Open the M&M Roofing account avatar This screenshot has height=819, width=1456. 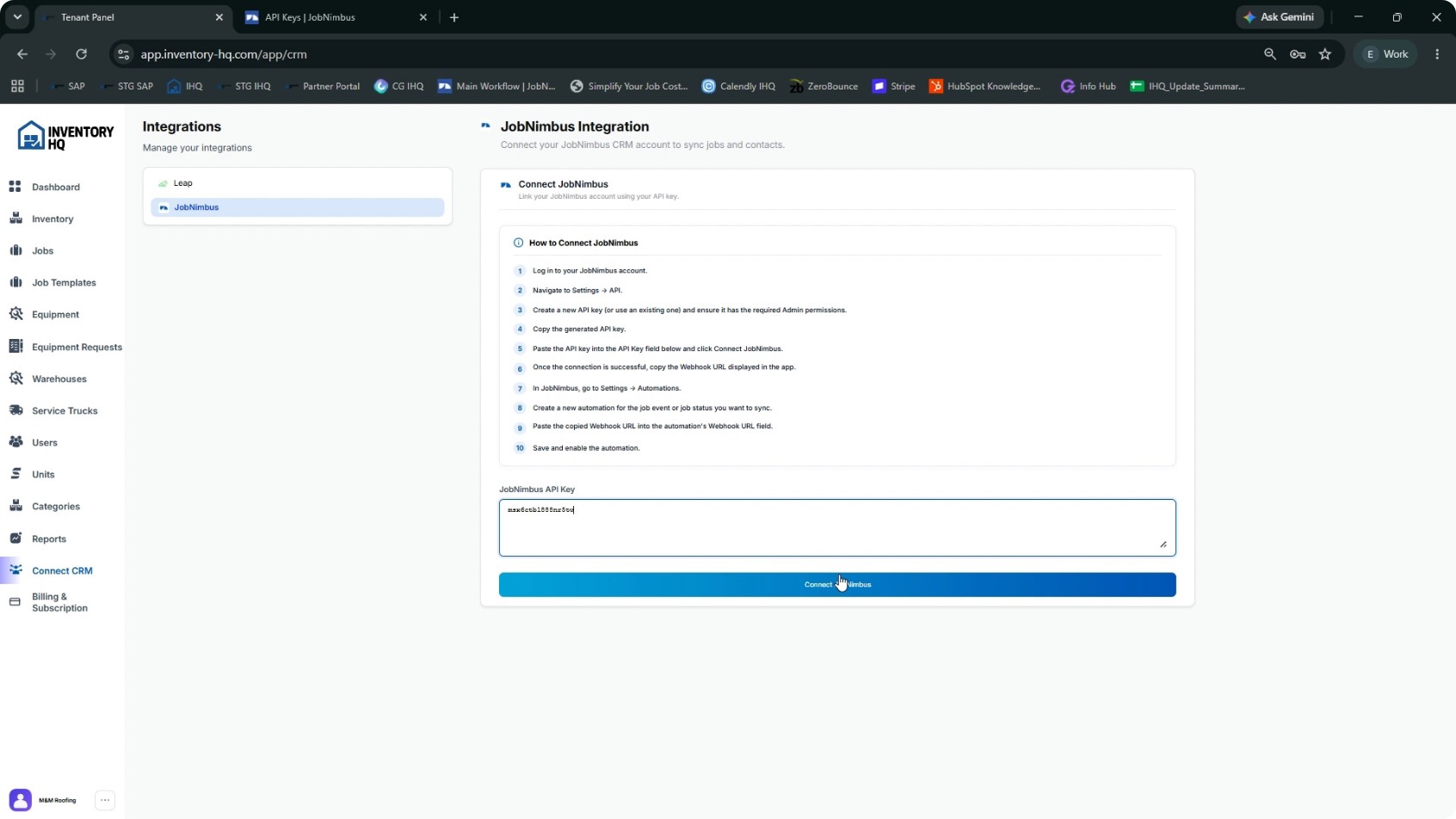click(x=21, y=800)
